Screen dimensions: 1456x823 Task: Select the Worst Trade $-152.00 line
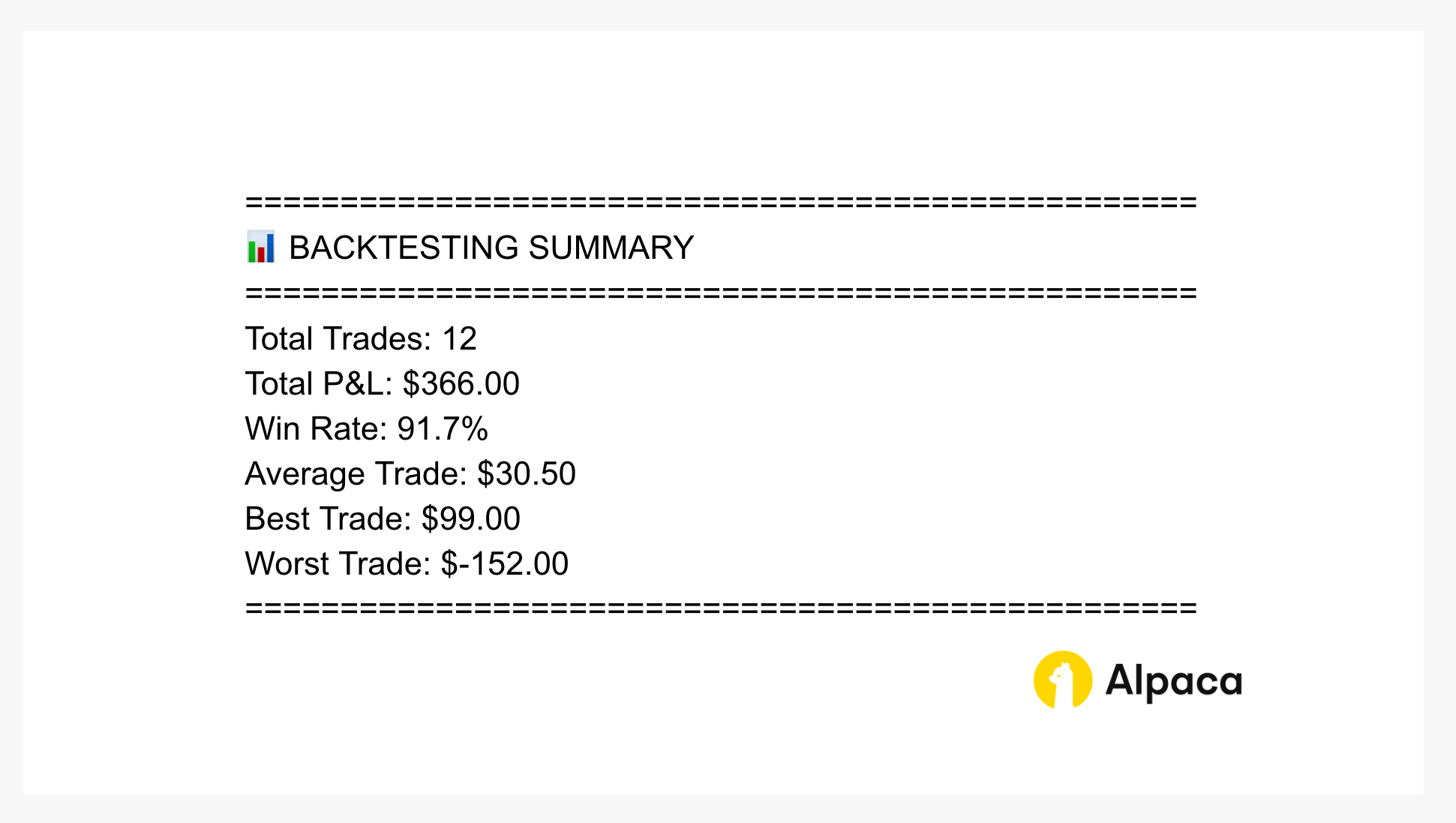click(407, 563)
